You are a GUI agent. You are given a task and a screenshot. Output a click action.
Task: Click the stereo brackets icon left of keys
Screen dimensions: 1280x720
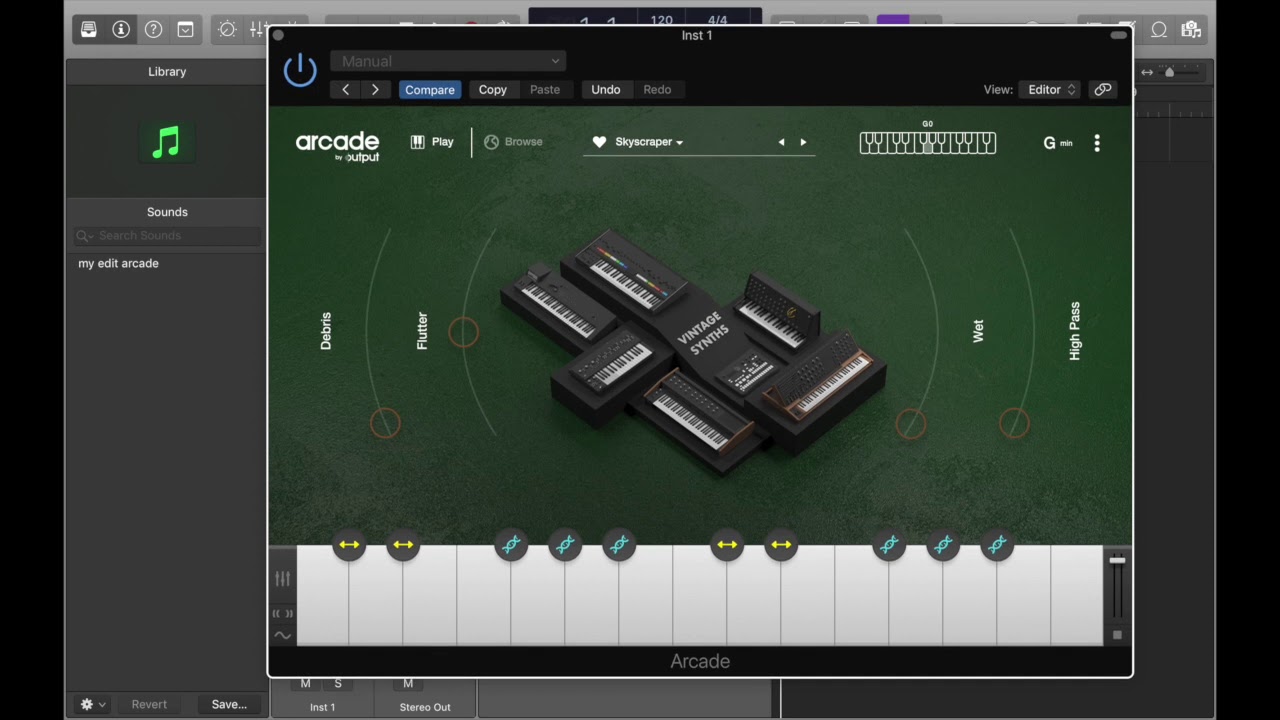coord(283,613)
